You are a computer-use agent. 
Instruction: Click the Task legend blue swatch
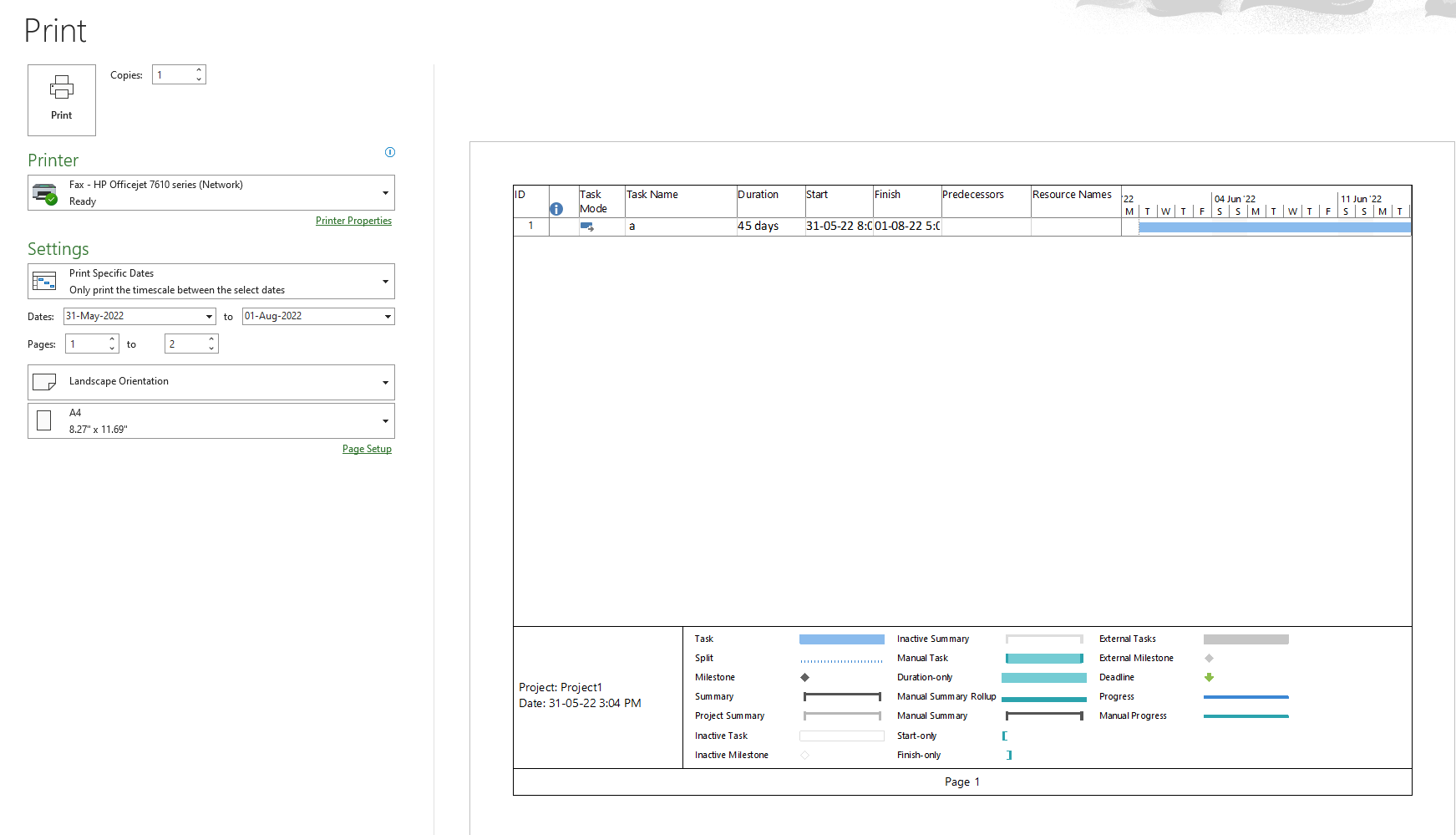click(841, 639)
